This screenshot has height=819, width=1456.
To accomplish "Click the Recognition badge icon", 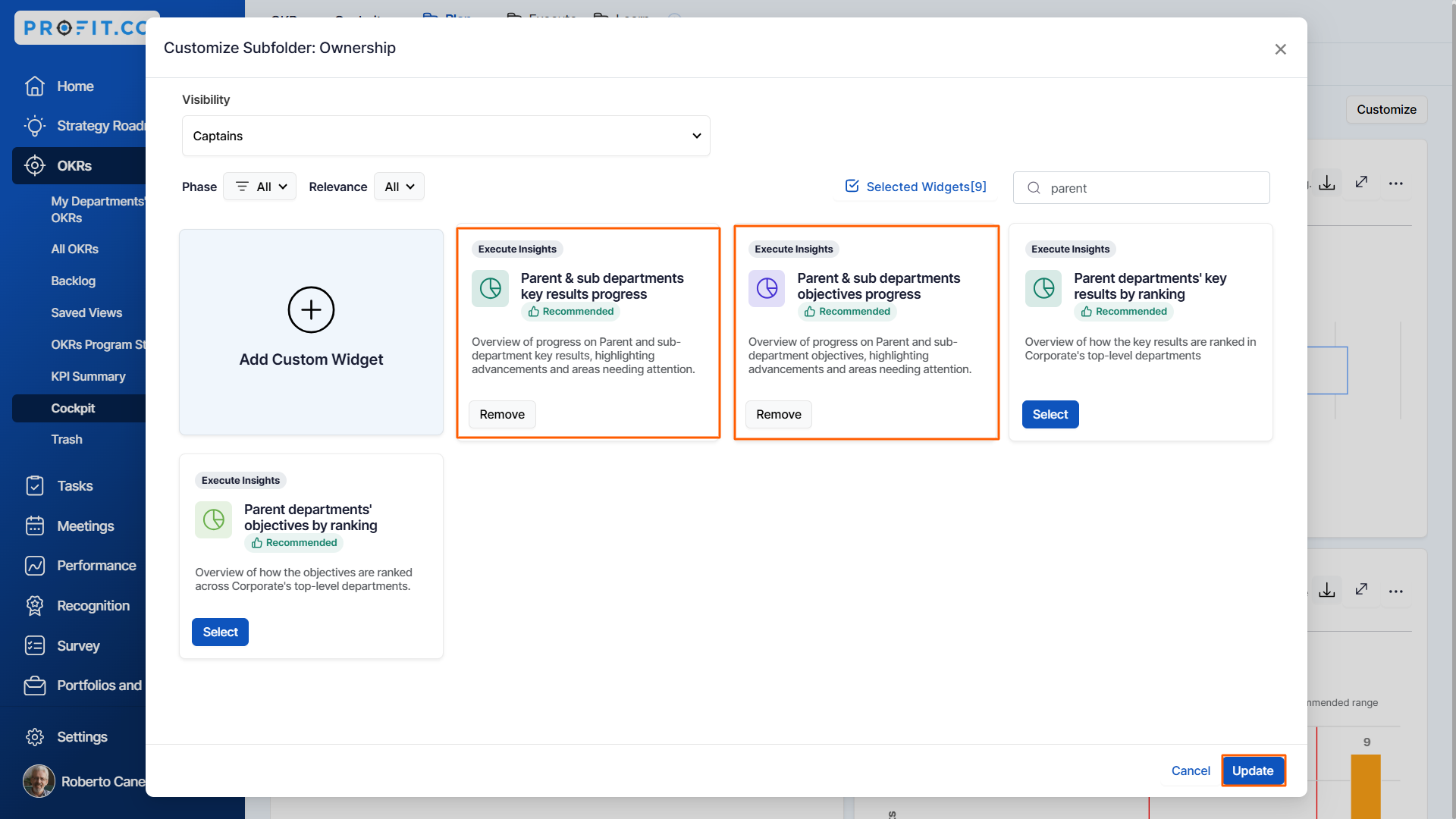I will click(35, 605).
